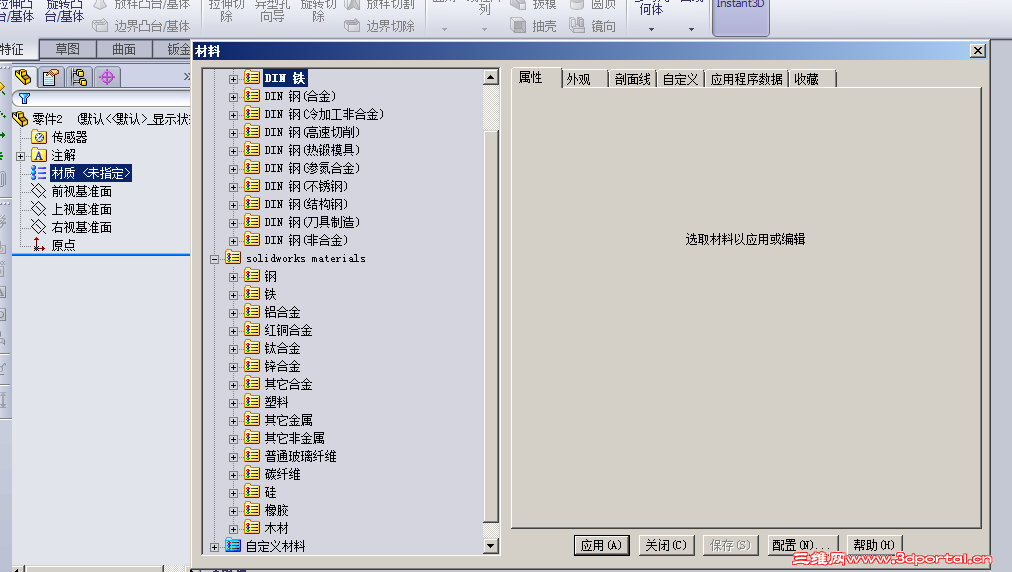
Task: Expand the DIN 钢(不锈钢) category
Action: (x=234, y=187)
